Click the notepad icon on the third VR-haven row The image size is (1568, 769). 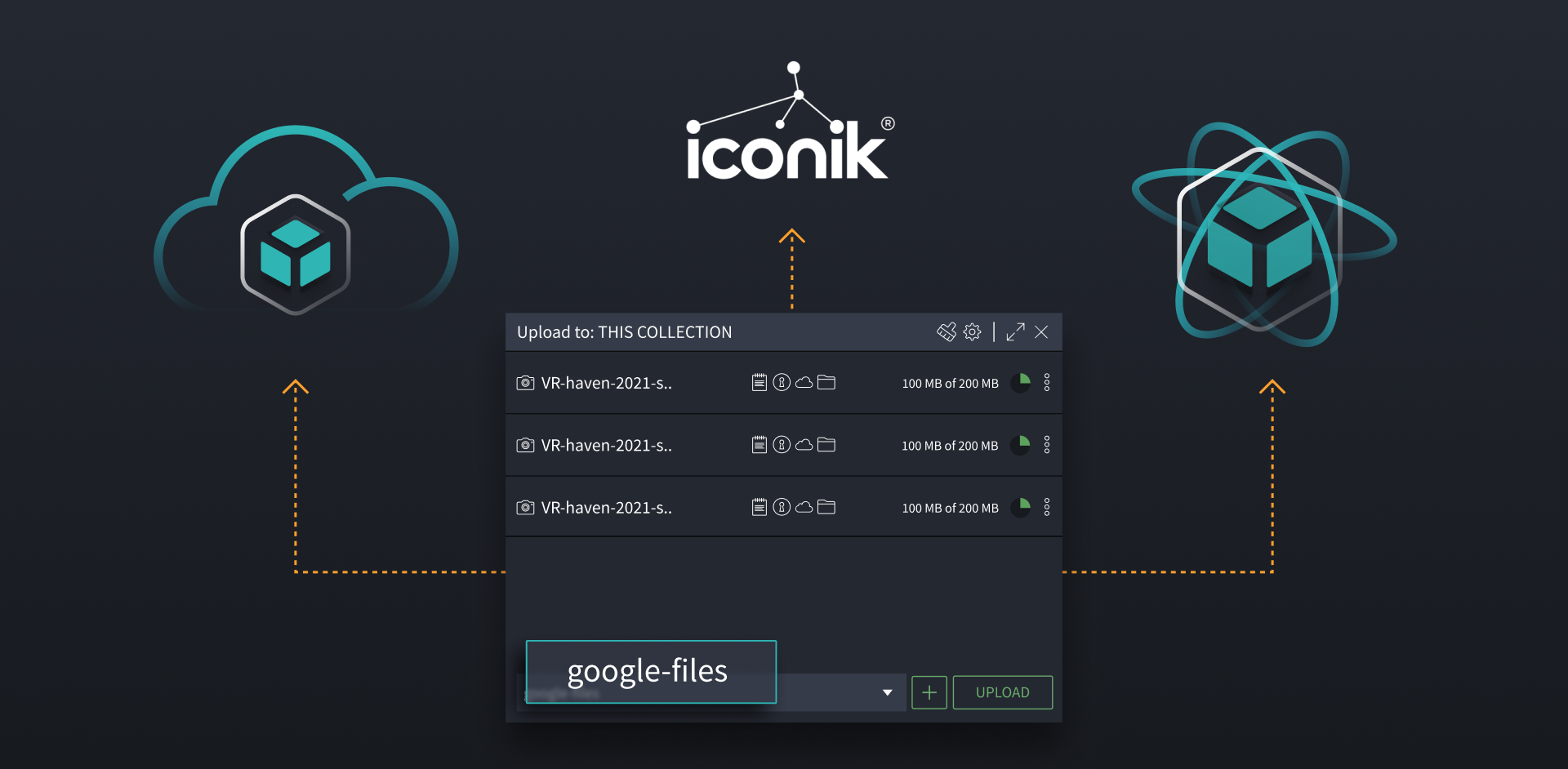pos(759,507)
